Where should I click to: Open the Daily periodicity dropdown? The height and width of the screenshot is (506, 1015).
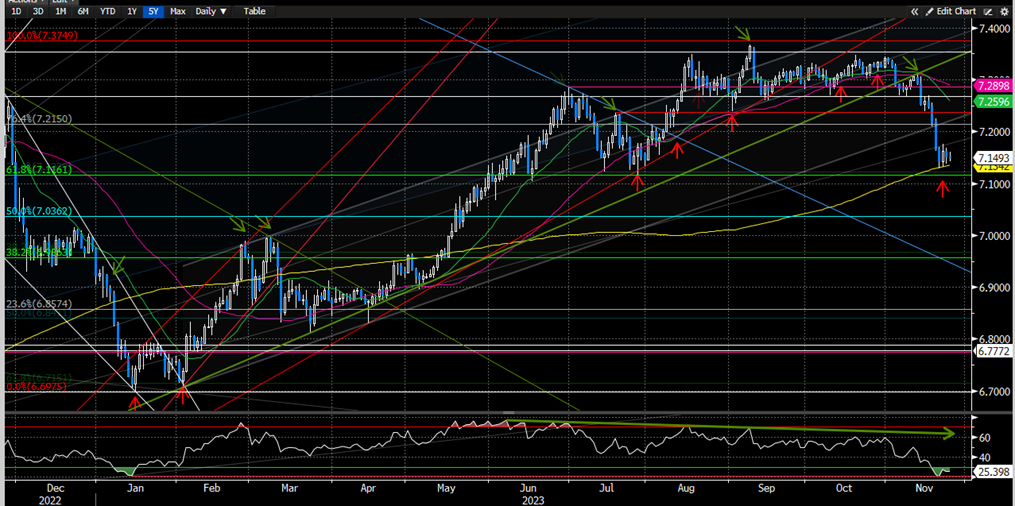tap(212, 11)
